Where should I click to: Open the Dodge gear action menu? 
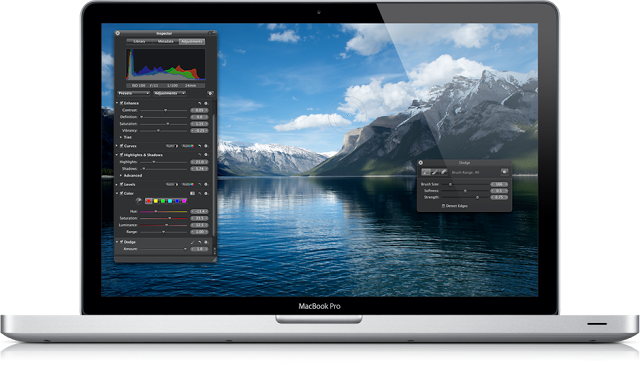pyautogui.click(x=206, y=242)
